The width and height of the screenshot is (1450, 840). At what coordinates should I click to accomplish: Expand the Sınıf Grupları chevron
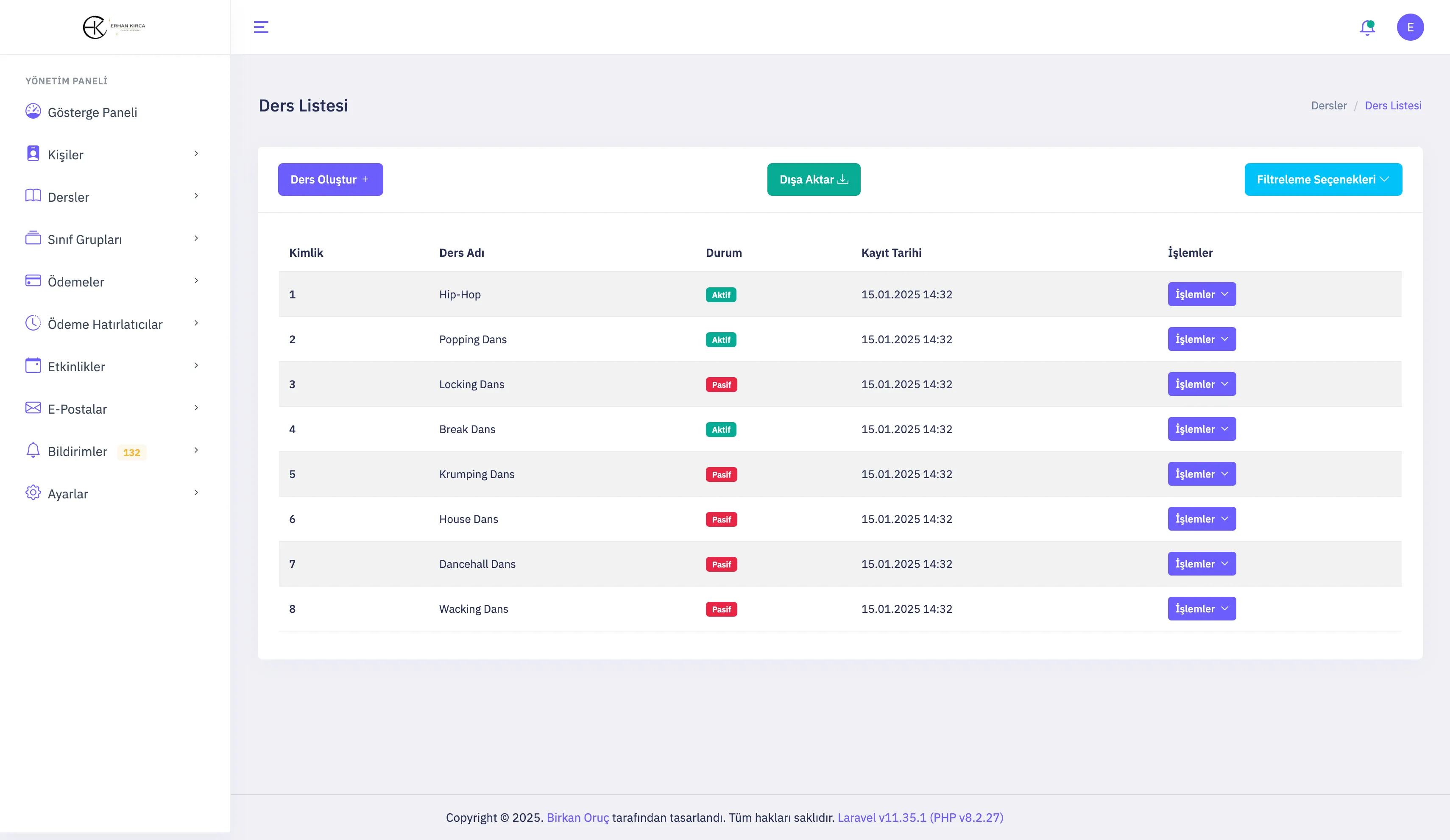click(196, 238)
